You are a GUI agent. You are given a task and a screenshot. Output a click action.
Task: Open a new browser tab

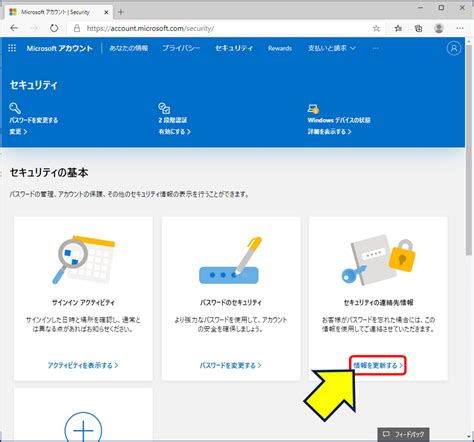(121, 12)
